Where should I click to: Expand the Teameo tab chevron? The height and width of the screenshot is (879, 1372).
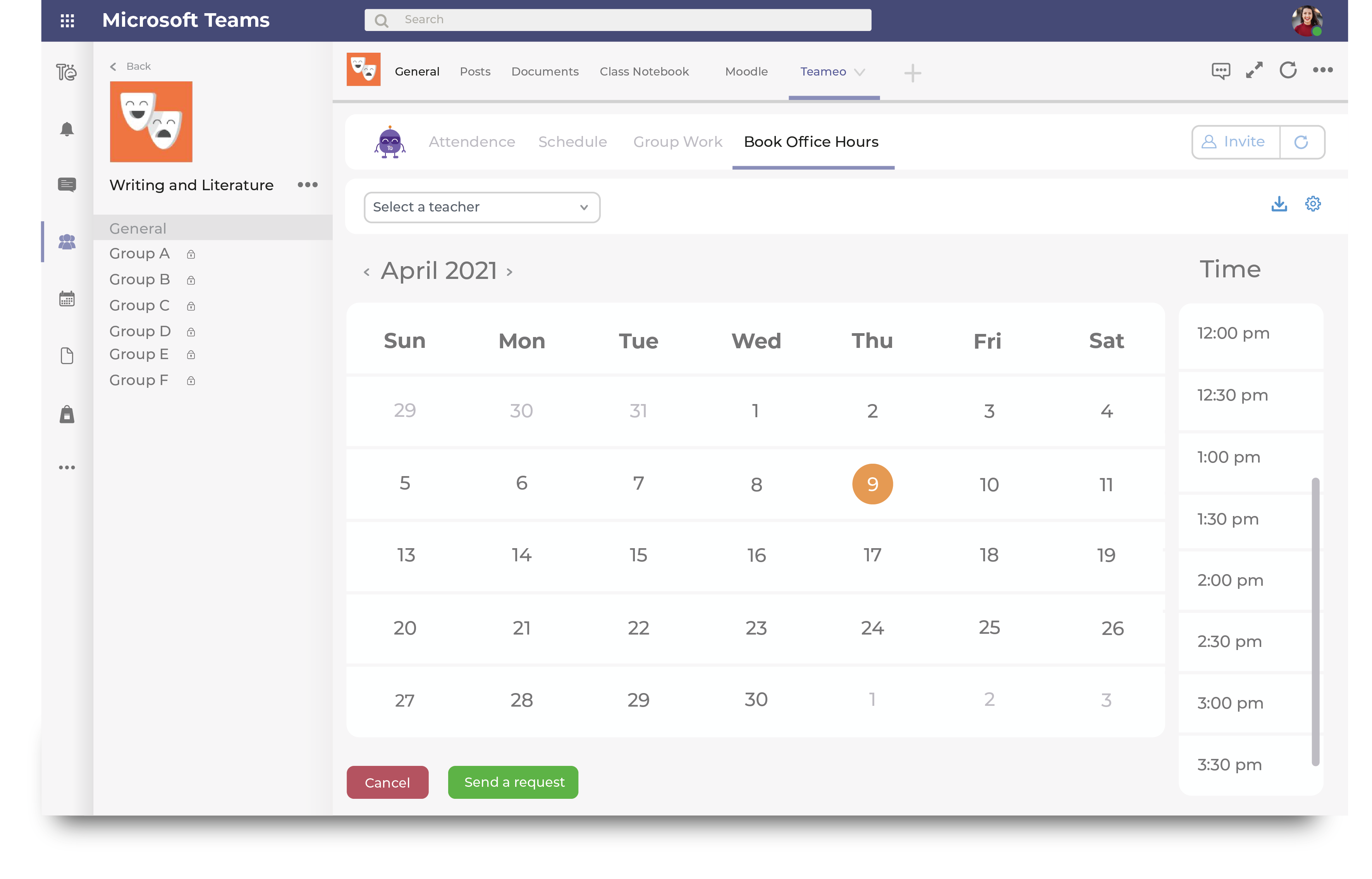coord(860,72)
